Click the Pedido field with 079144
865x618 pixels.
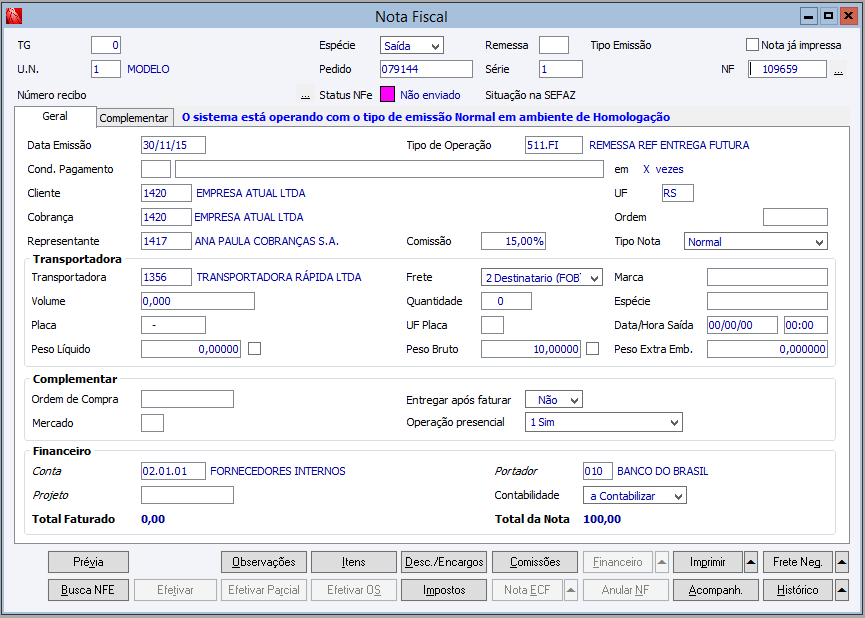click(x=426, y=69)
